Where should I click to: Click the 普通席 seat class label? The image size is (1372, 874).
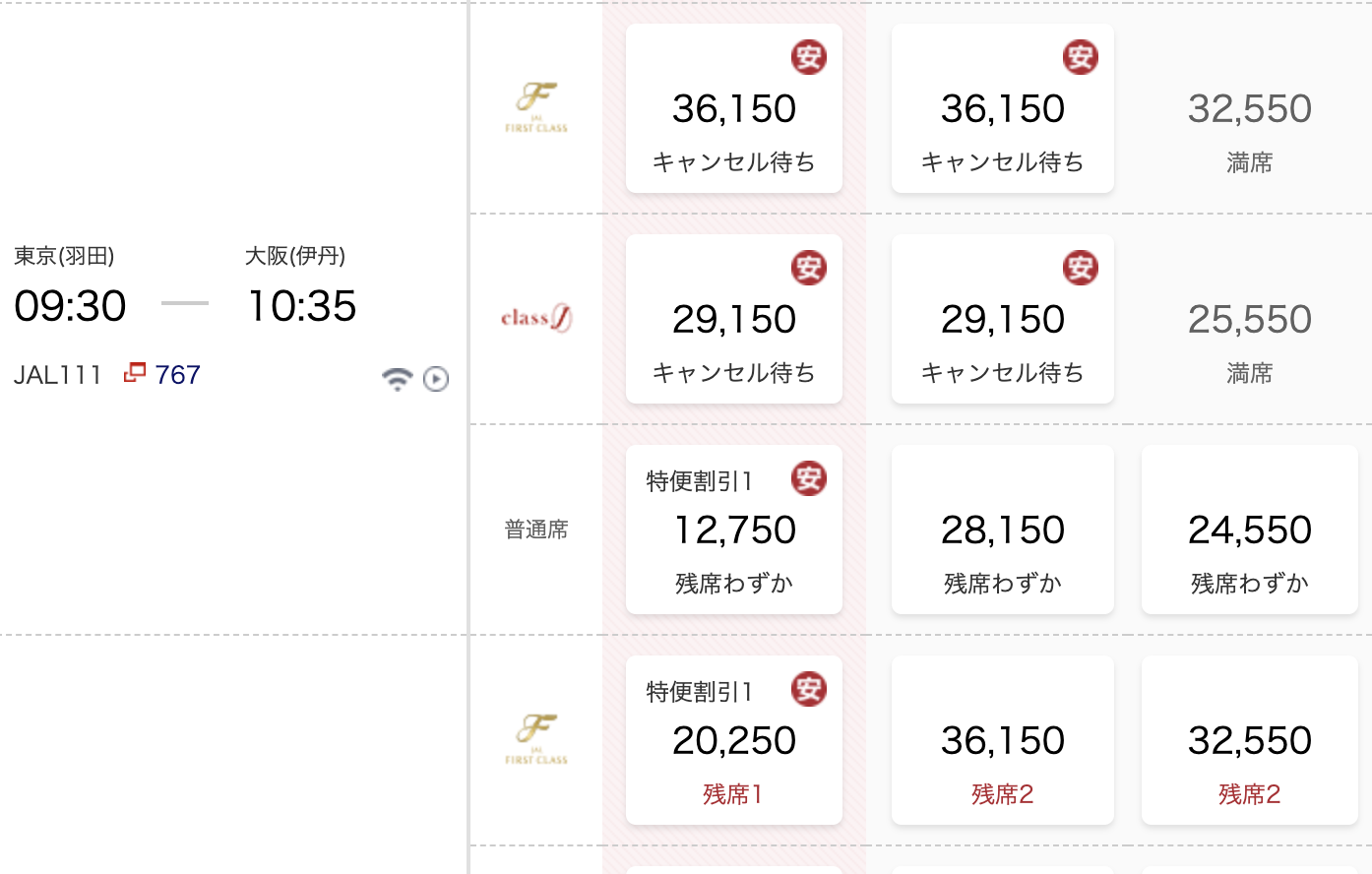click(x=536, y=530)
